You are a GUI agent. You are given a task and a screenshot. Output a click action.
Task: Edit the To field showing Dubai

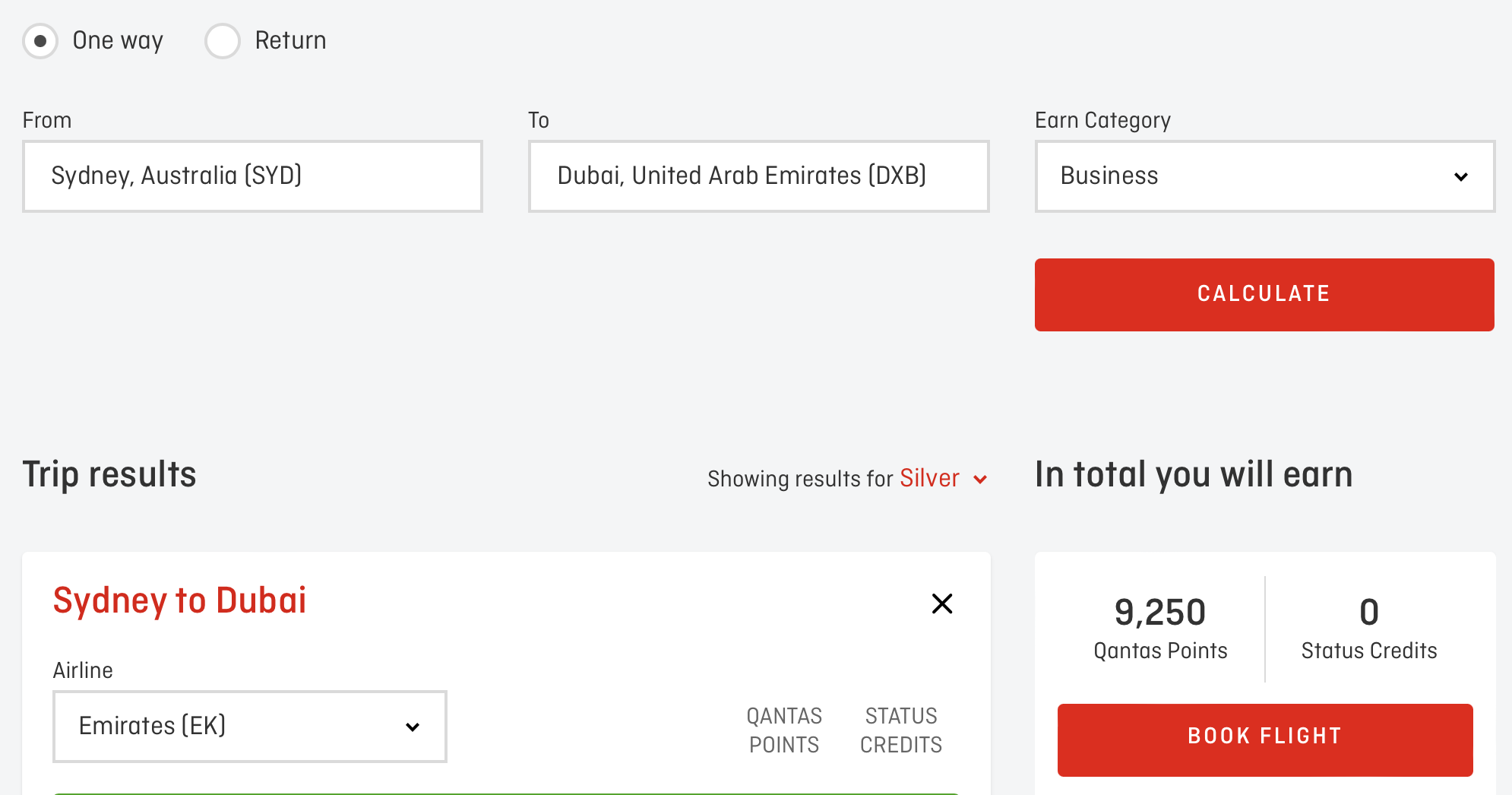click(758, 176)
